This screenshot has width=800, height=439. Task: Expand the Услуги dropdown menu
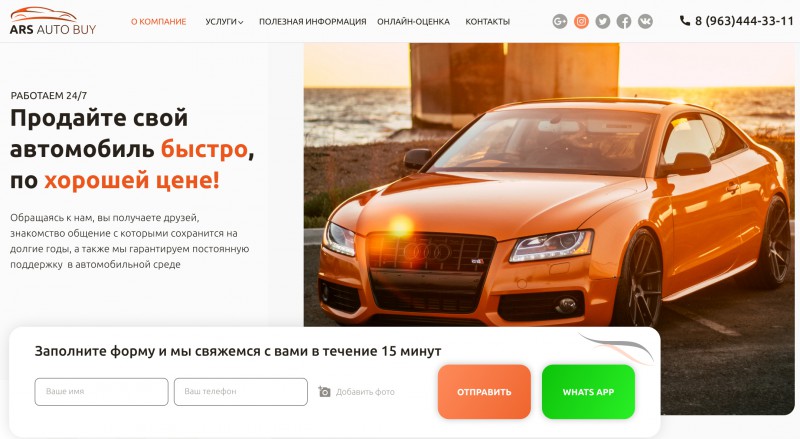(x=224, y=21)
